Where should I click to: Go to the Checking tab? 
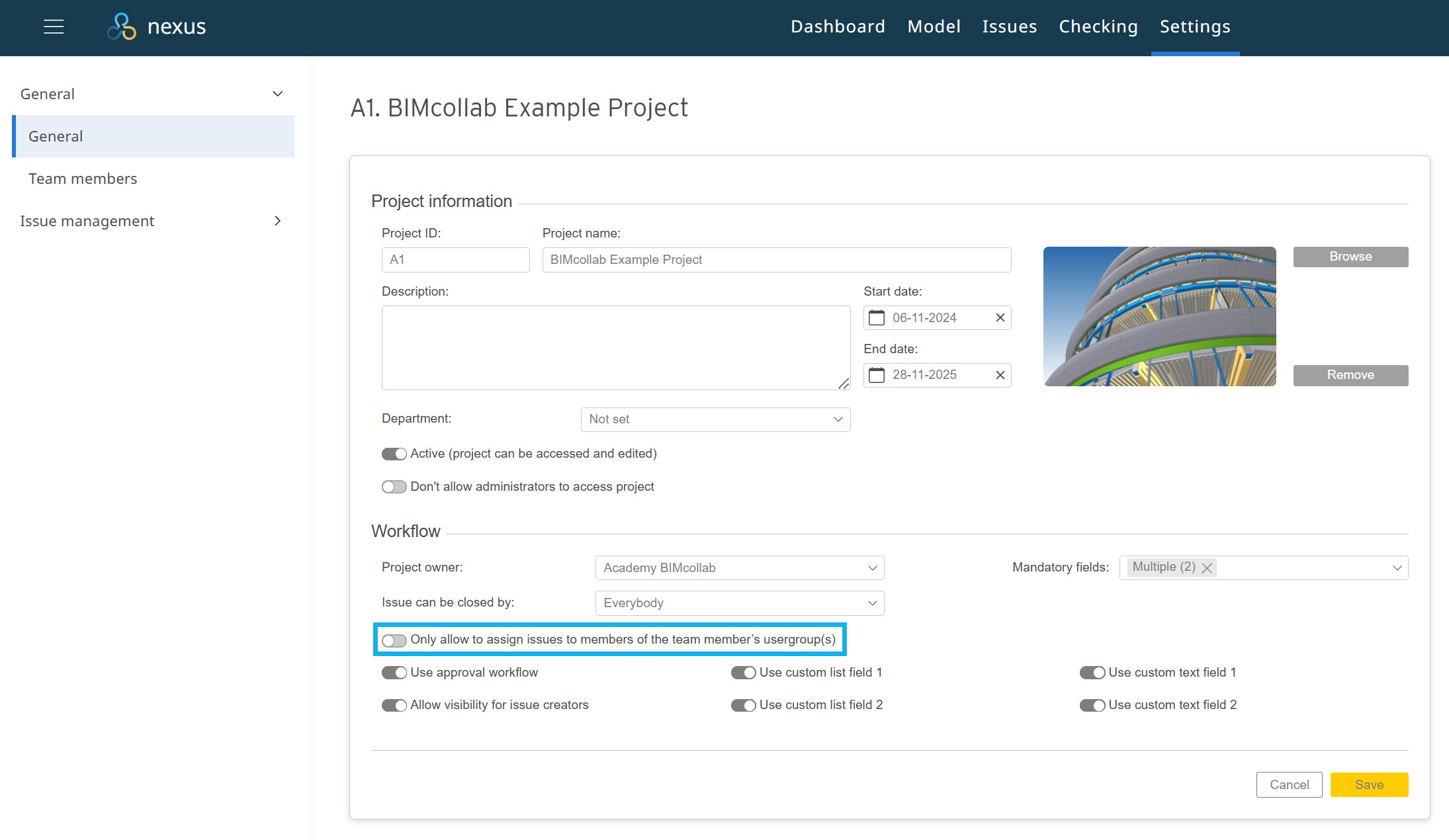[1098, 26]
